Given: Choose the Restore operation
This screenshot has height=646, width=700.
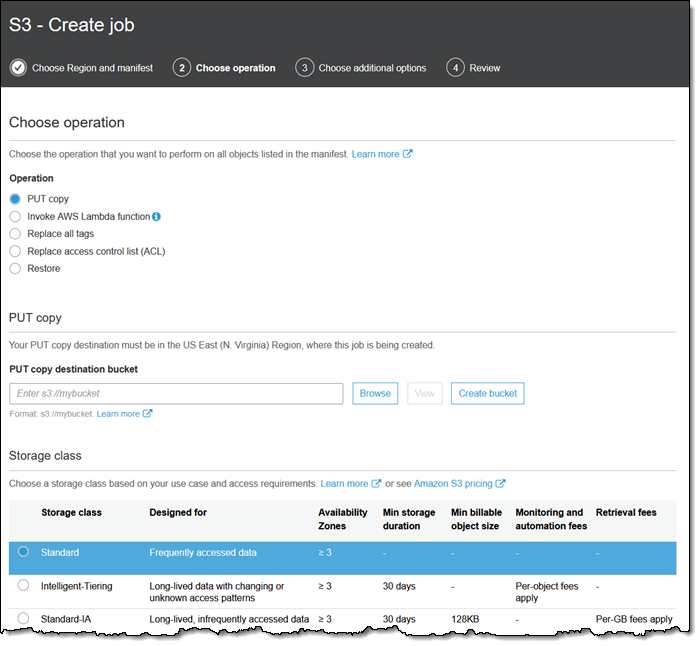Looking at the screenshot, I should [x=15, y=268].
